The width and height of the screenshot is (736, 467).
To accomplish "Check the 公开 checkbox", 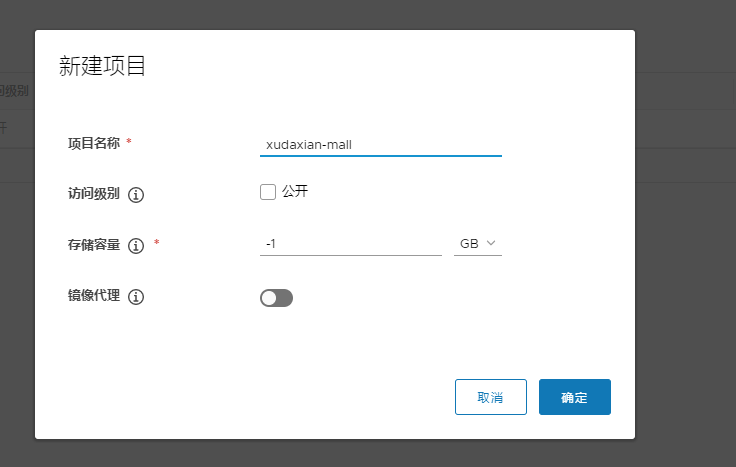I will (x=268, y=192).
